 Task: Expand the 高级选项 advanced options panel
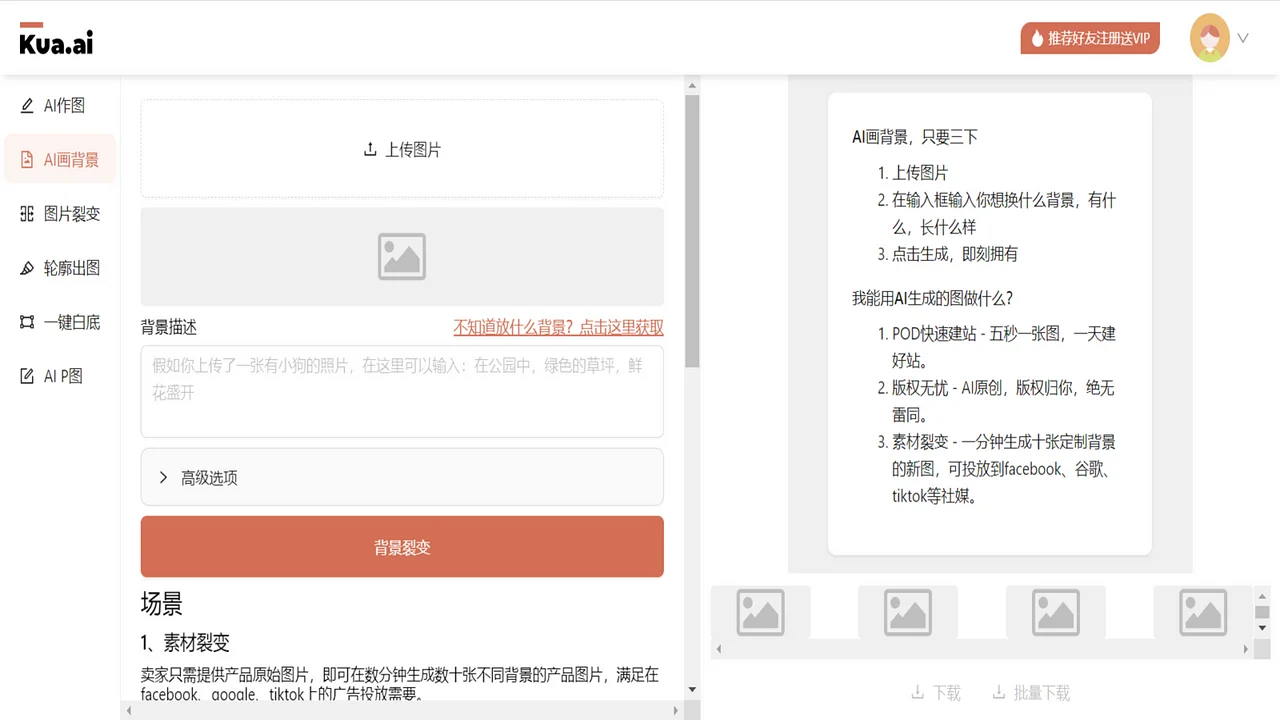pos(402,477)
